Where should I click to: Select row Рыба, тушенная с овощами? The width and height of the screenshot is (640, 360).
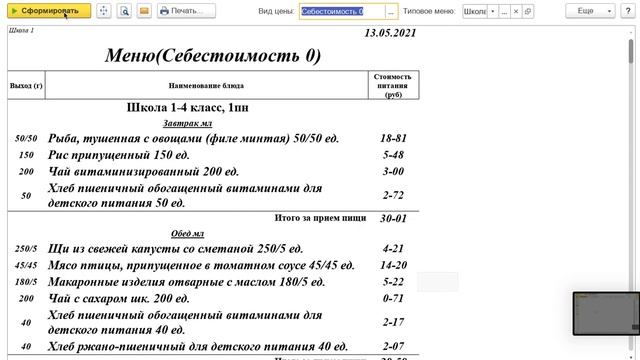213,138
